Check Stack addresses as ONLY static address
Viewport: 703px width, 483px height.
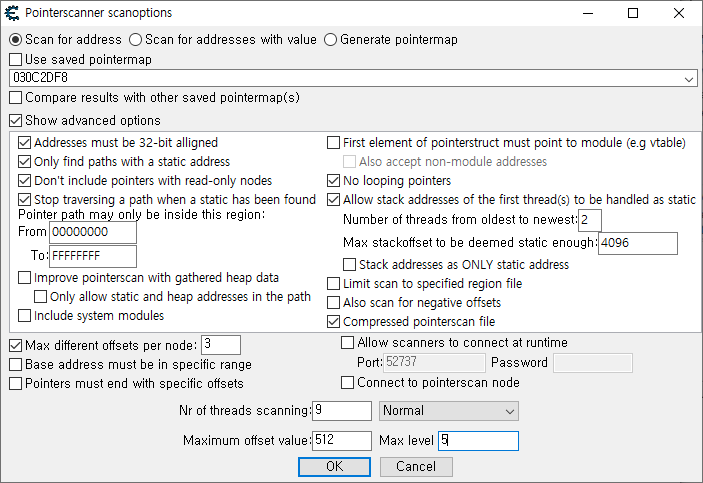(x=349, y=265)
